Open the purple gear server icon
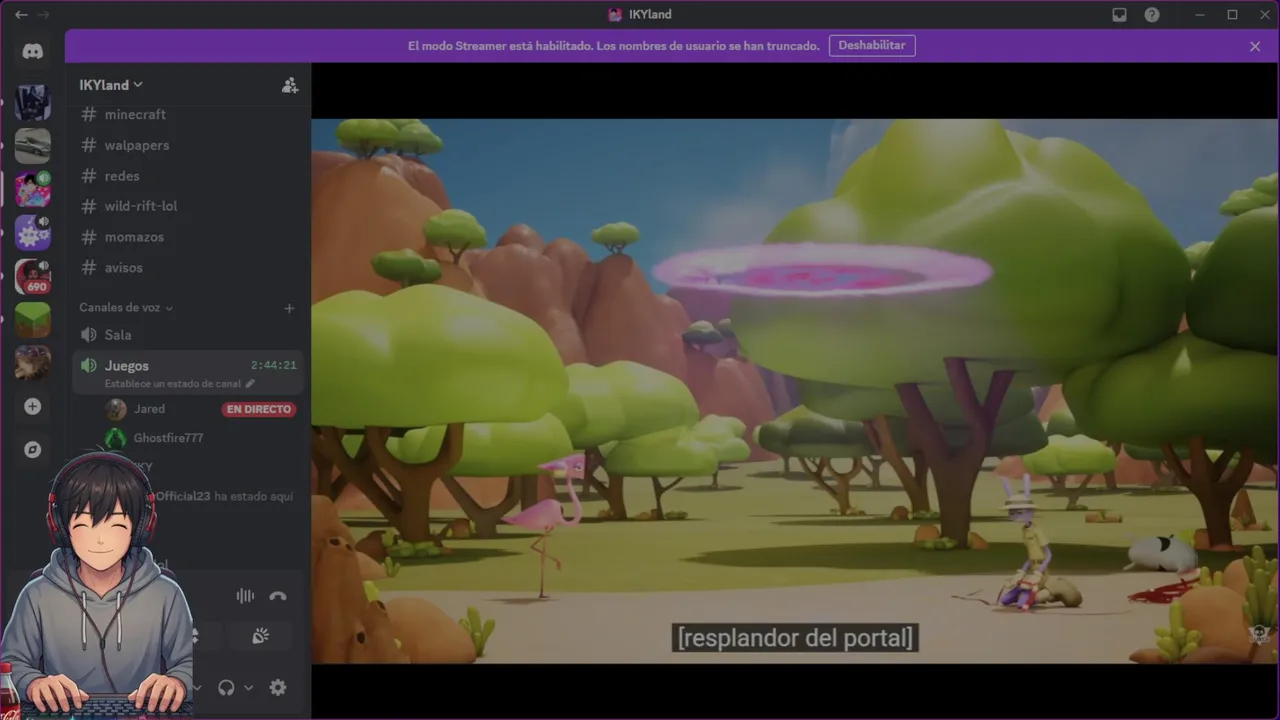Screen dimensions: 1280x720 pyautogui.click(x=33, y=232)
